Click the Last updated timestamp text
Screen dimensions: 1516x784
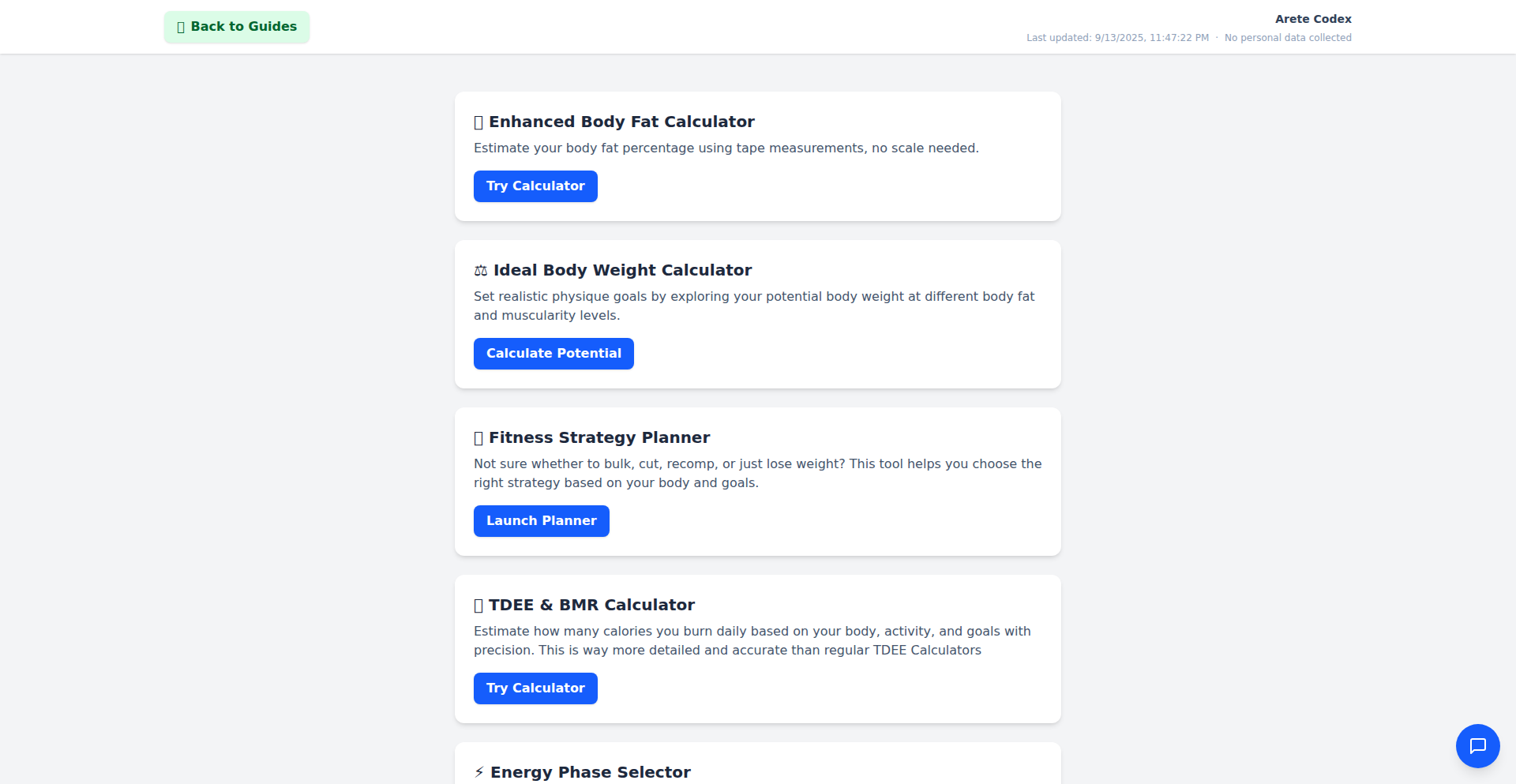tap(1117, 38)
